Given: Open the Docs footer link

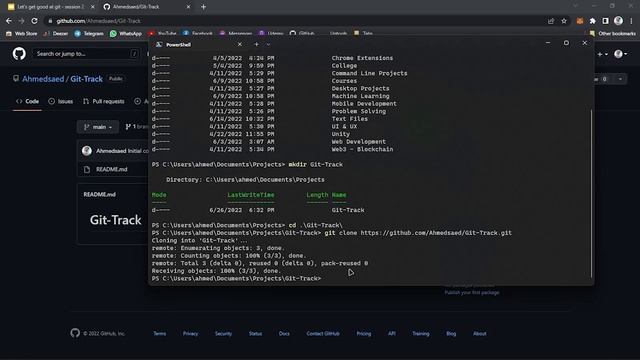Looking at the screenshot, I should click(x=284, y=333).
